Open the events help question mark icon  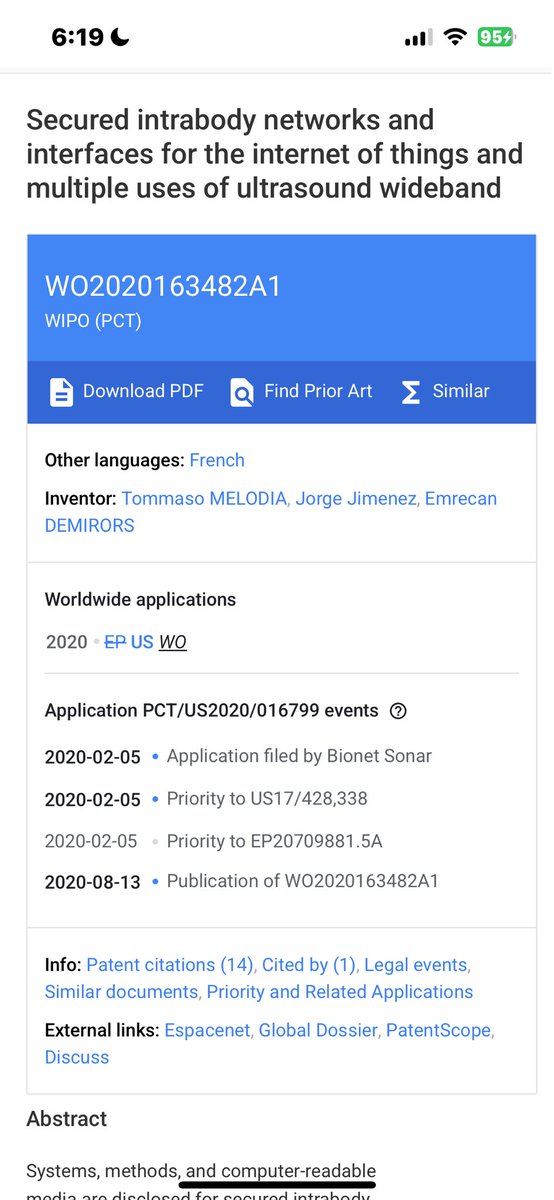[x=398, y=711]
